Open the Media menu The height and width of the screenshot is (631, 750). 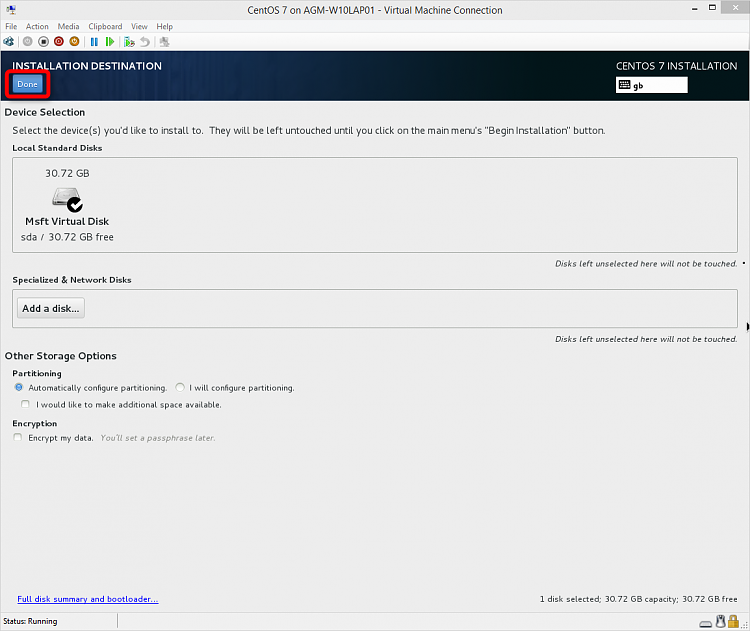click(x=68, y=26)
